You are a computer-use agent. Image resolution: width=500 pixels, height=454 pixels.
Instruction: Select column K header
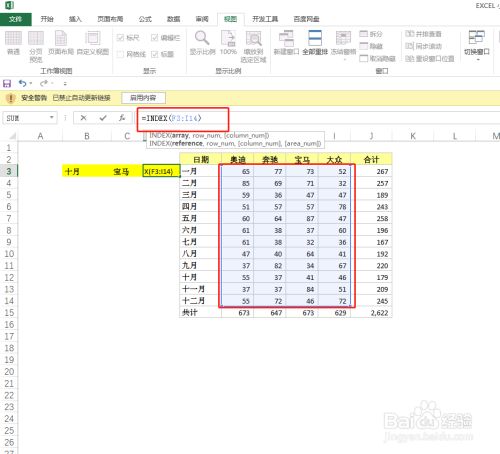point(413,136)
